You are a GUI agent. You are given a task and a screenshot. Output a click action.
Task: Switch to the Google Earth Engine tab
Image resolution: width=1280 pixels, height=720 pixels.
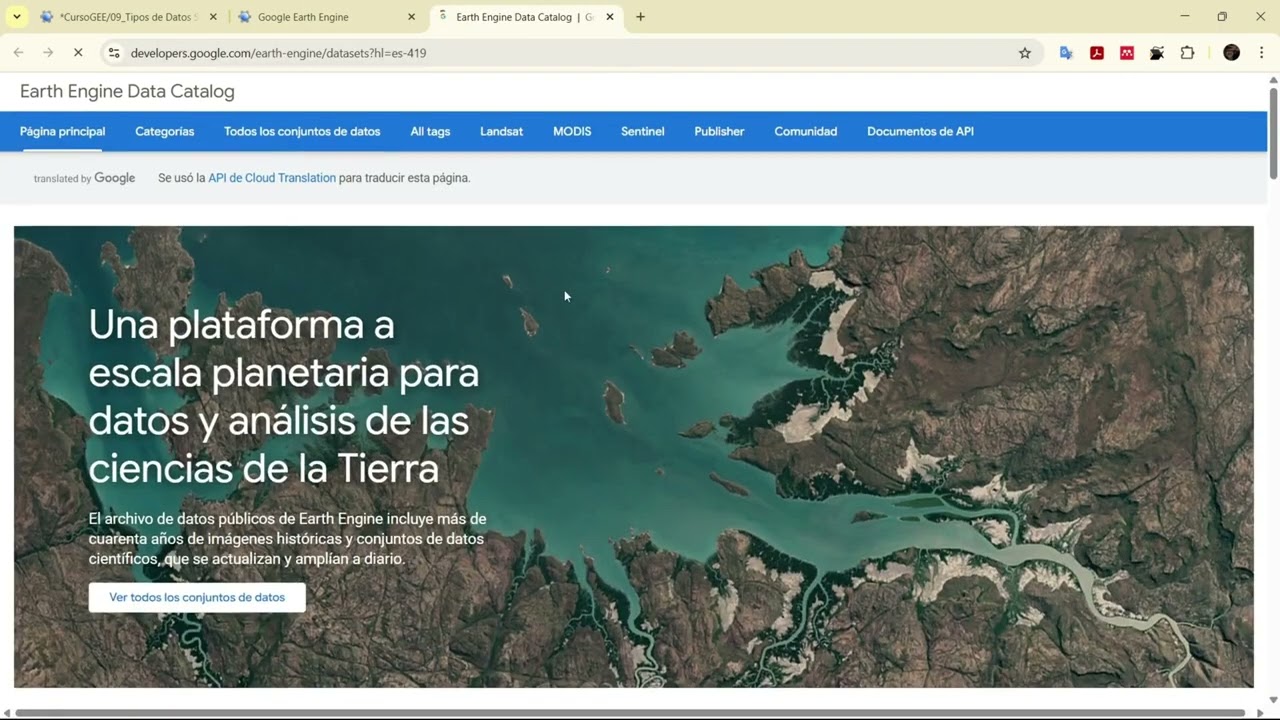coord(326,17)
